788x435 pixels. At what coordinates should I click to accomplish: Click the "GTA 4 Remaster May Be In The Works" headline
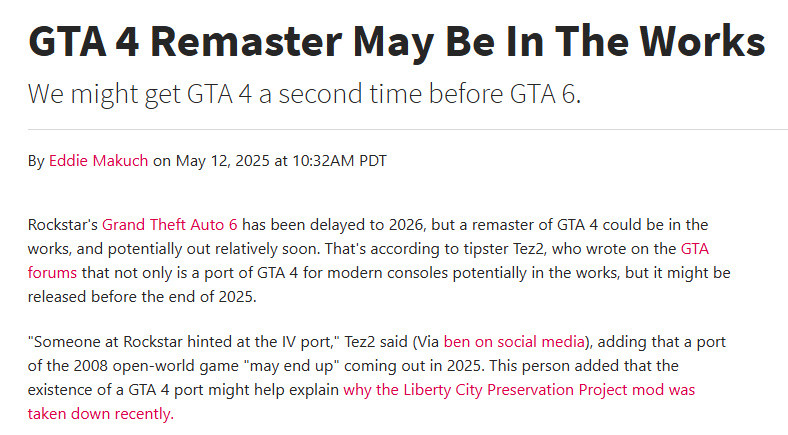tap(396, 41)
